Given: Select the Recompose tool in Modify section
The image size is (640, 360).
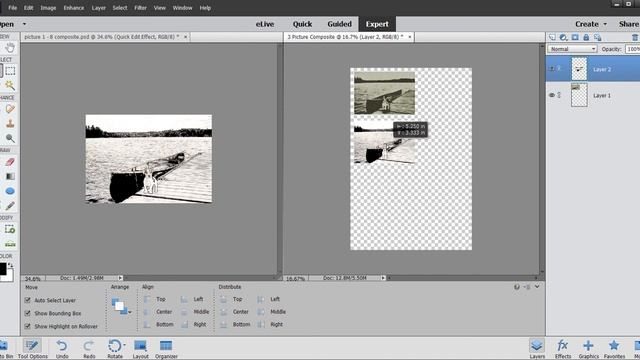Looking at the screenshot, I should [x=10, y=229].
